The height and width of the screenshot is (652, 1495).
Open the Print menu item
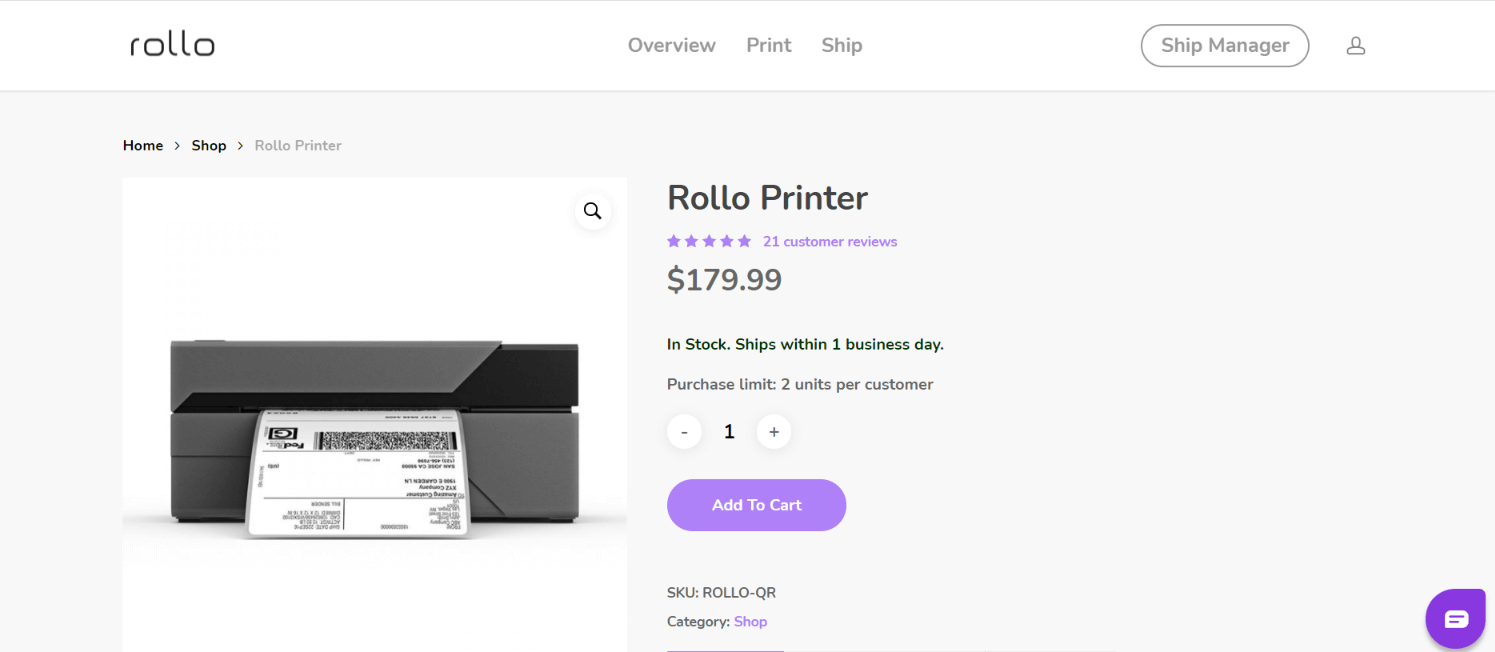(768, 45)
